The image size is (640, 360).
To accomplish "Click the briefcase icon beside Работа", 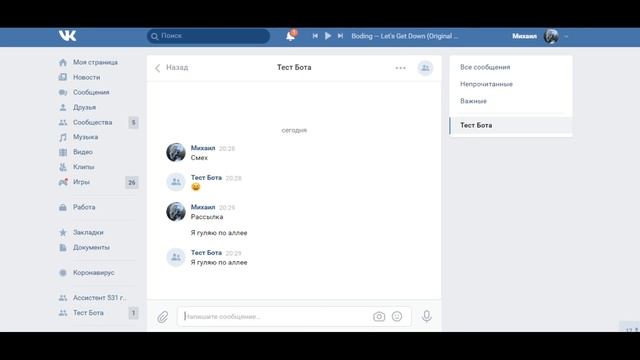I will click(x=63, y=207).
